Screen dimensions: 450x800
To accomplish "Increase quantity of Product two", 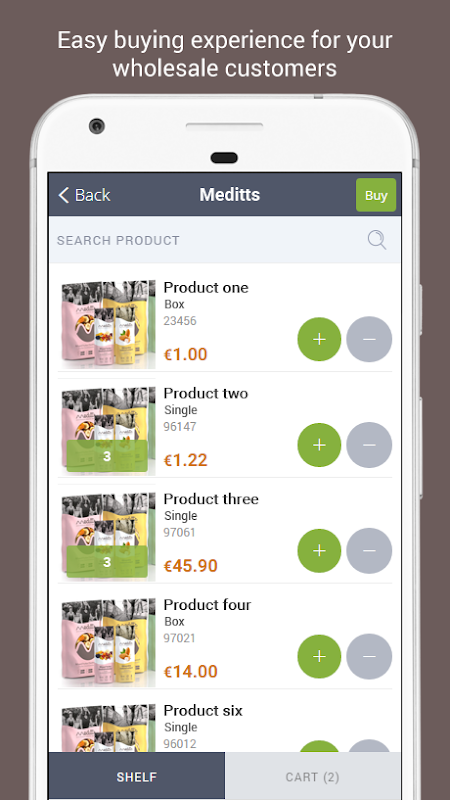I will point(319,445).
